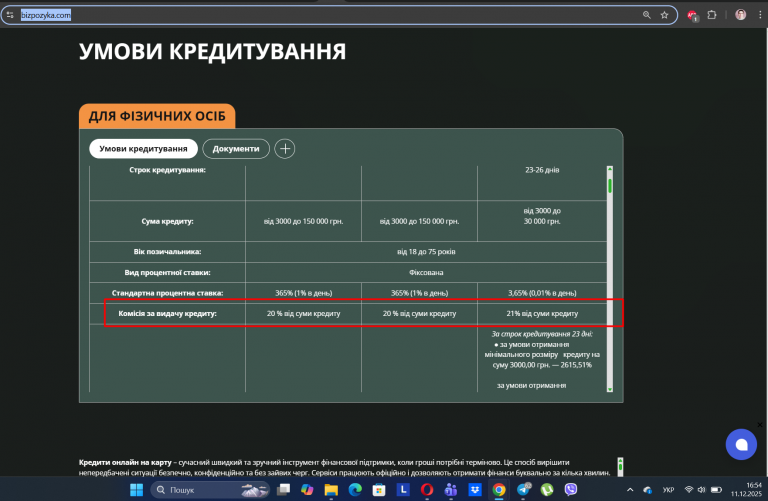The width and height of the screenshot is (768, 501).
Task: Open Microsoft Store from taskbar
Action: [379, 490]
